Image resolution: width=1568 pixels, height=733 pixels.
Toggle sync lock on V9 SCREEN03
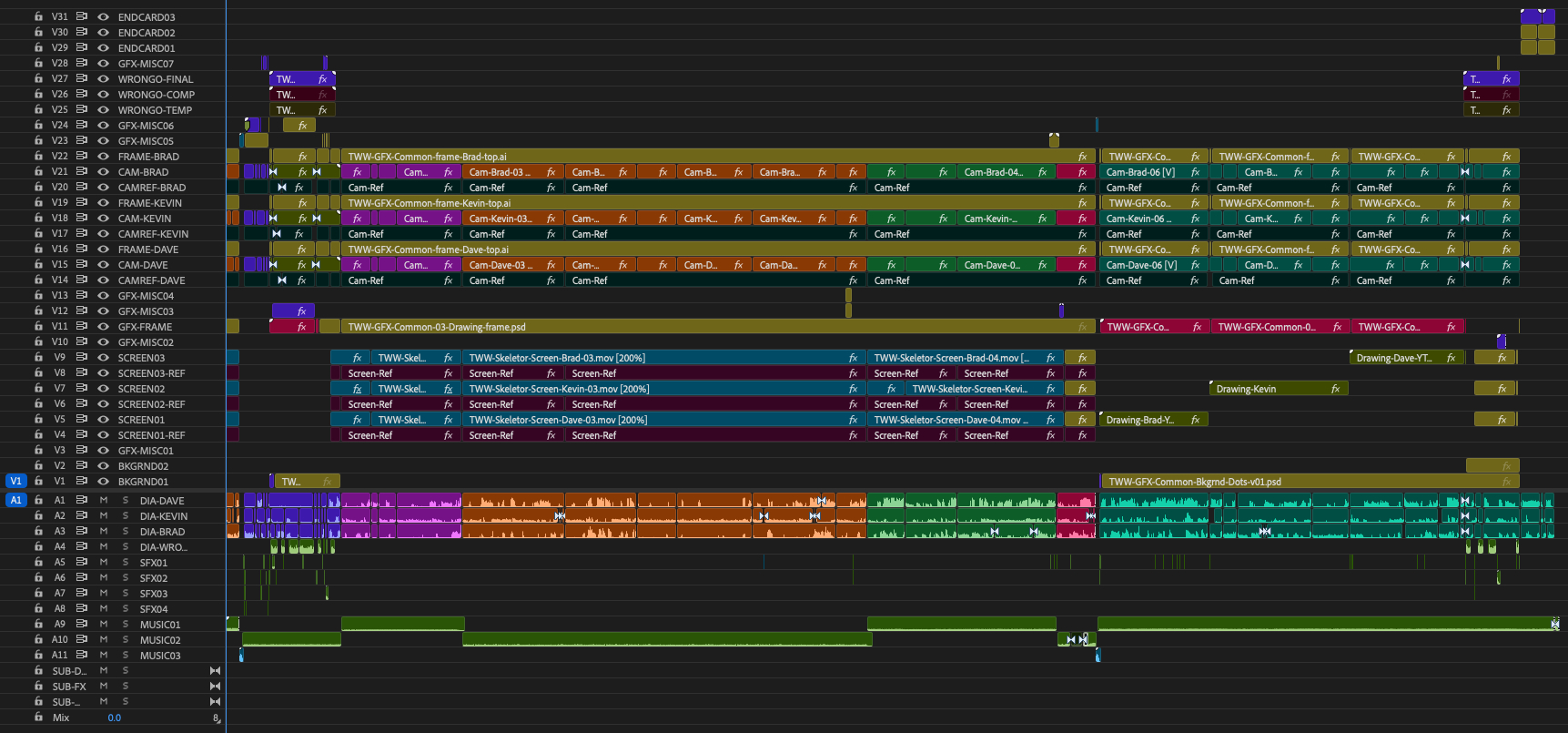pos(82,357)
